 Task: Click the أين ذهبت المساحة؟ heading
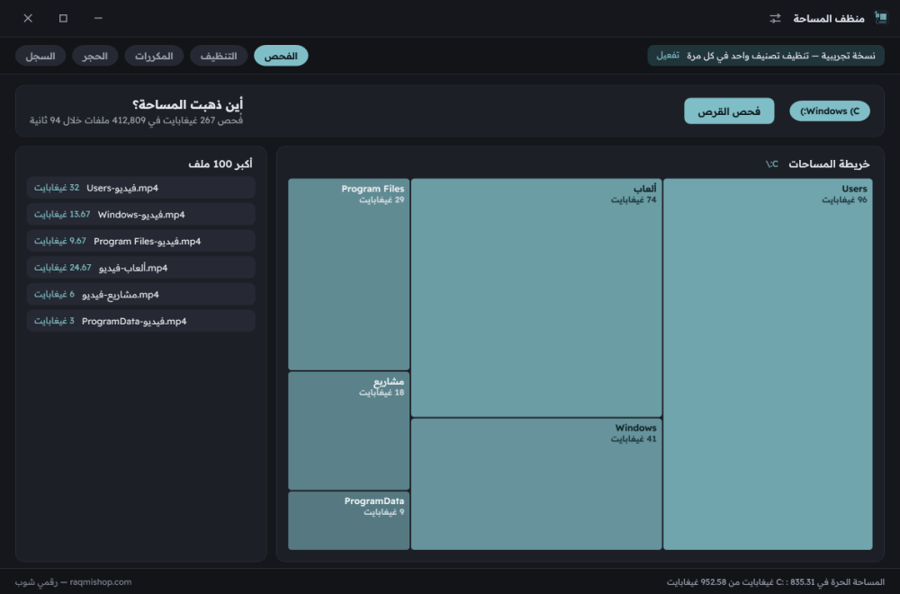pos(188,104)
